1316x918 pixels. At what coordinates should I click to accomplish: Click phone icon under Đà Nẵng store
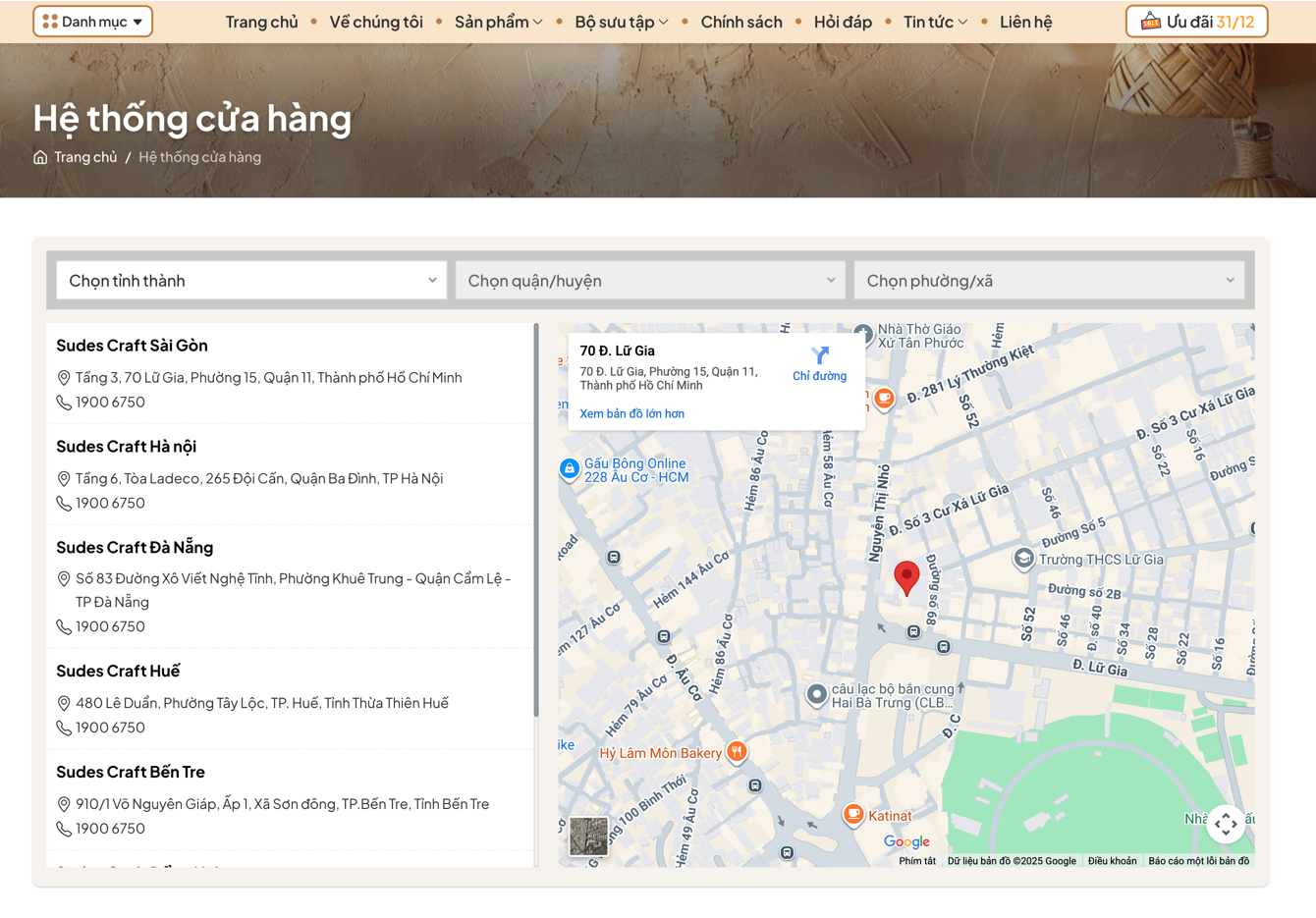click(64, 627)
